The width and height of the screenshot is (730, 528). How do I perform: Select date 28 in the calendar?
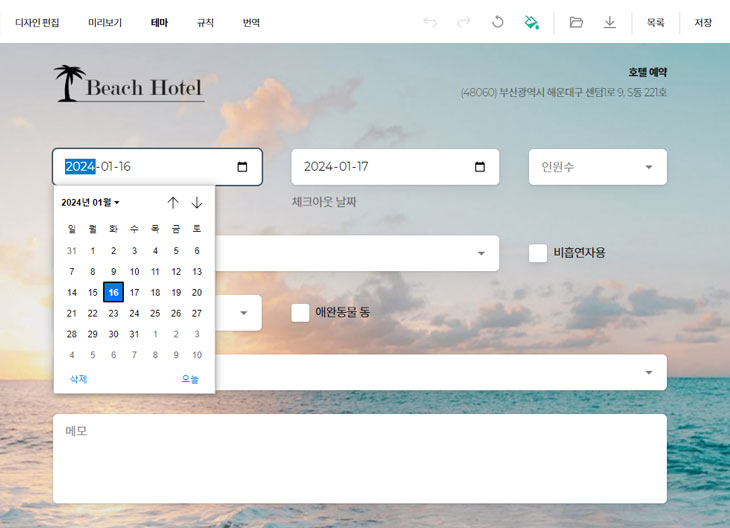(x=72, y=334)
